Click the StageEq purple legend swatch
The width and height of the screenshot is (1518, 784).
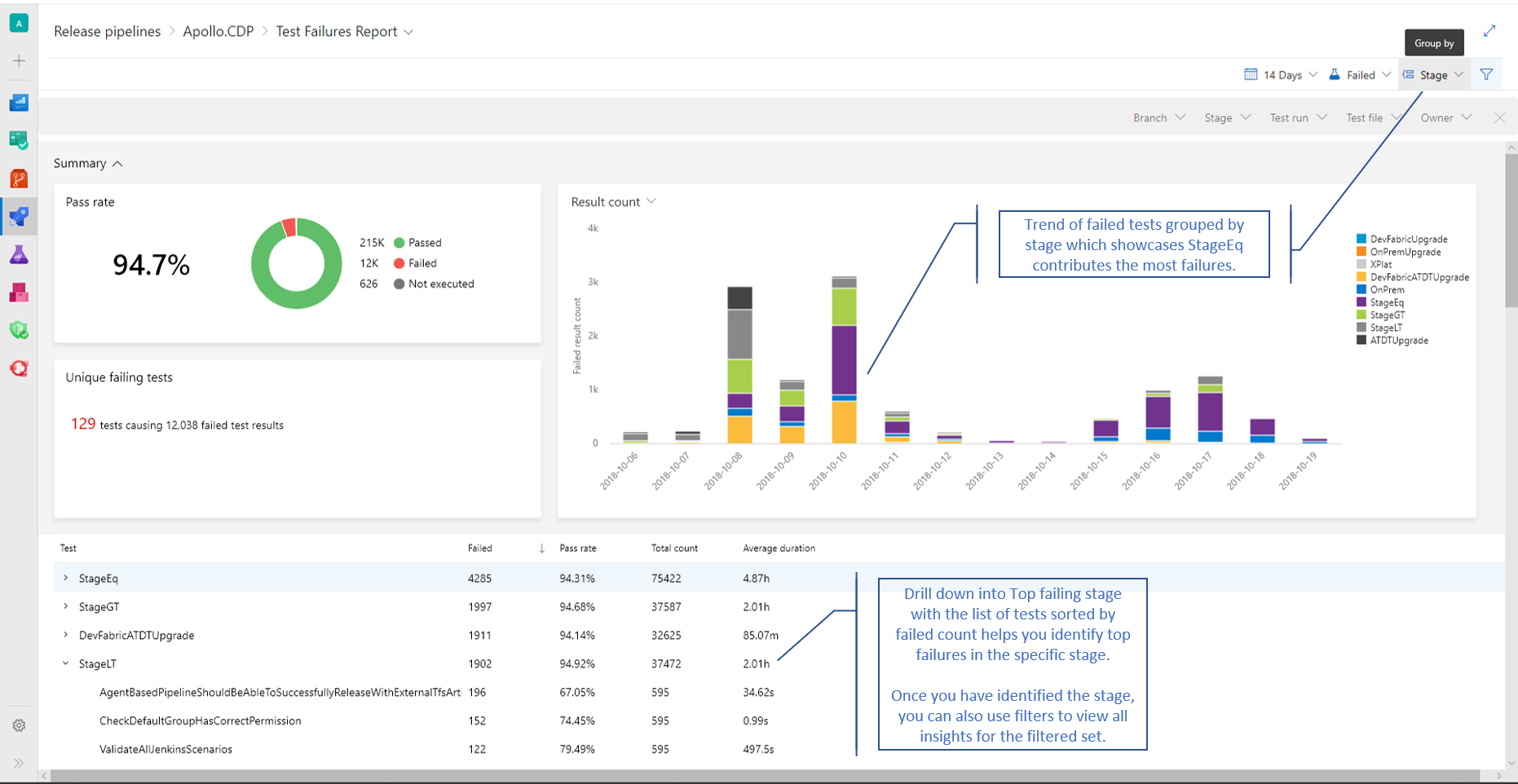(x=1361, y=302)
